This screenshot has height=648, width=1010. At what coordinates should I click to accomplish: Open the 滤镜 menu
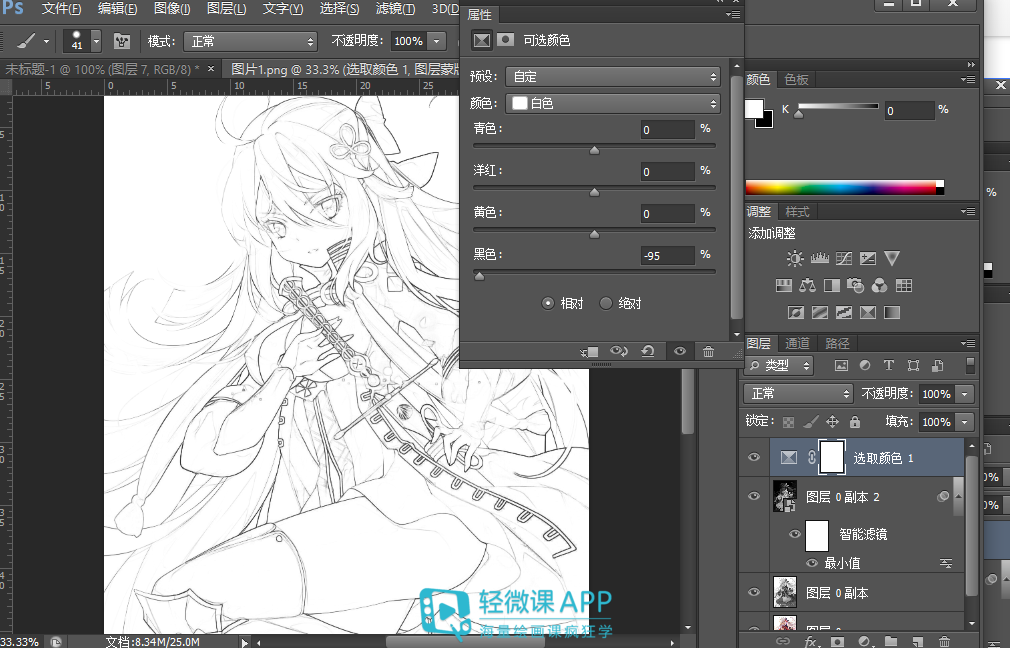(395, 9)
